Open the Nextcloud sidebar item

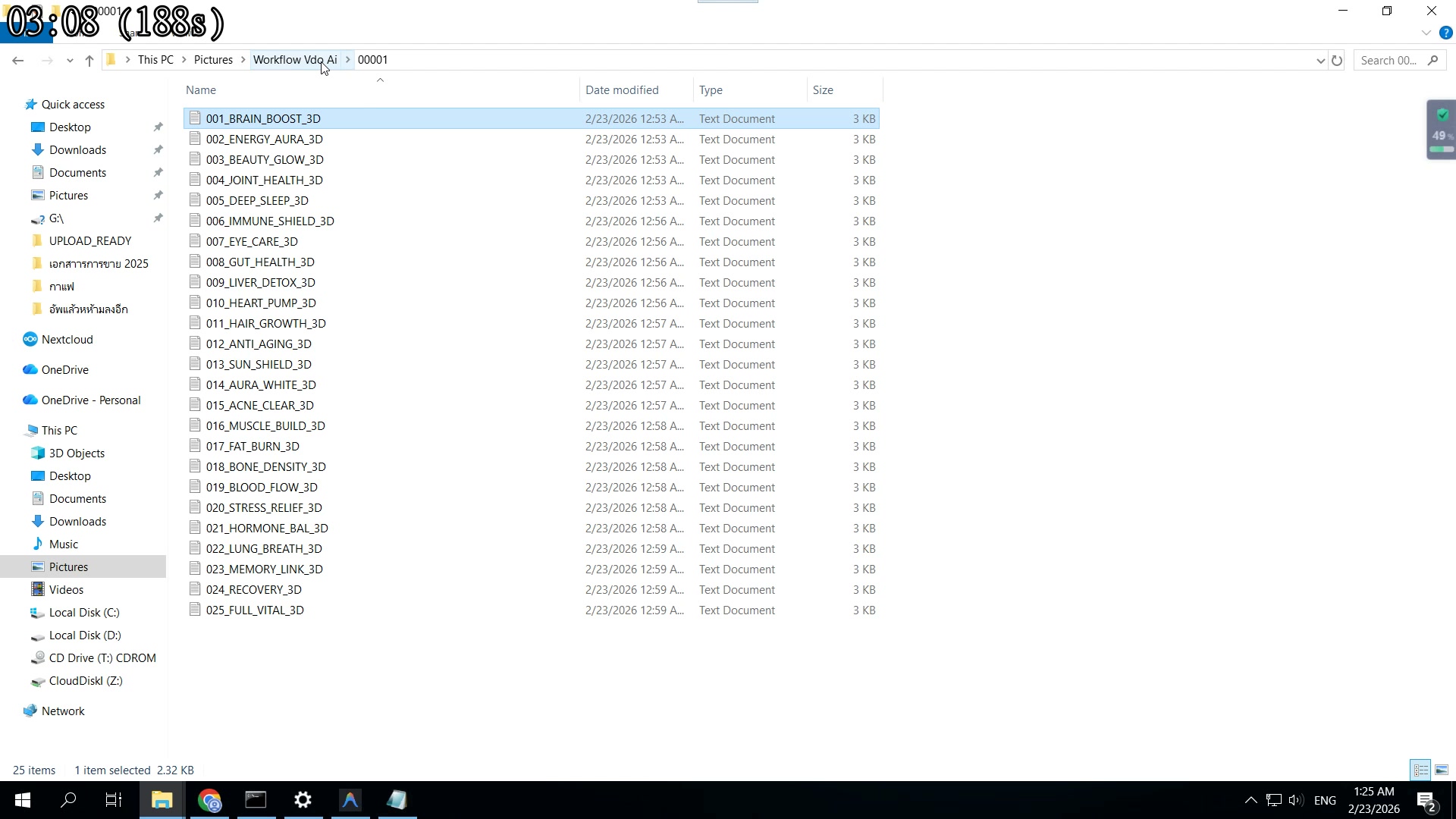pyautogui.click(x=67, y=340)
